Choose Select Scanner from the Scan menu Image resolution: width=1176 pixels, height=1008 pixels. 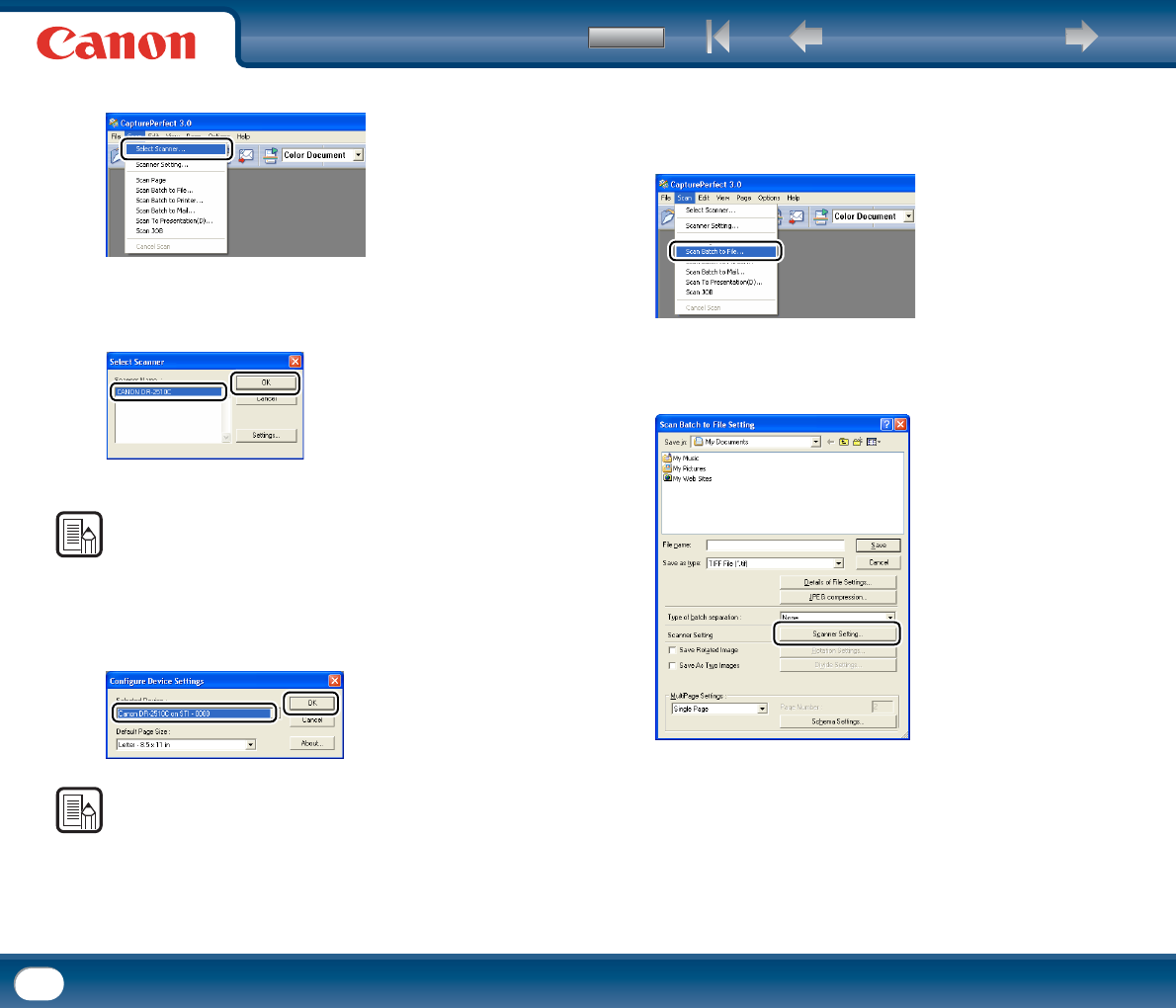(x=176, y=149)
